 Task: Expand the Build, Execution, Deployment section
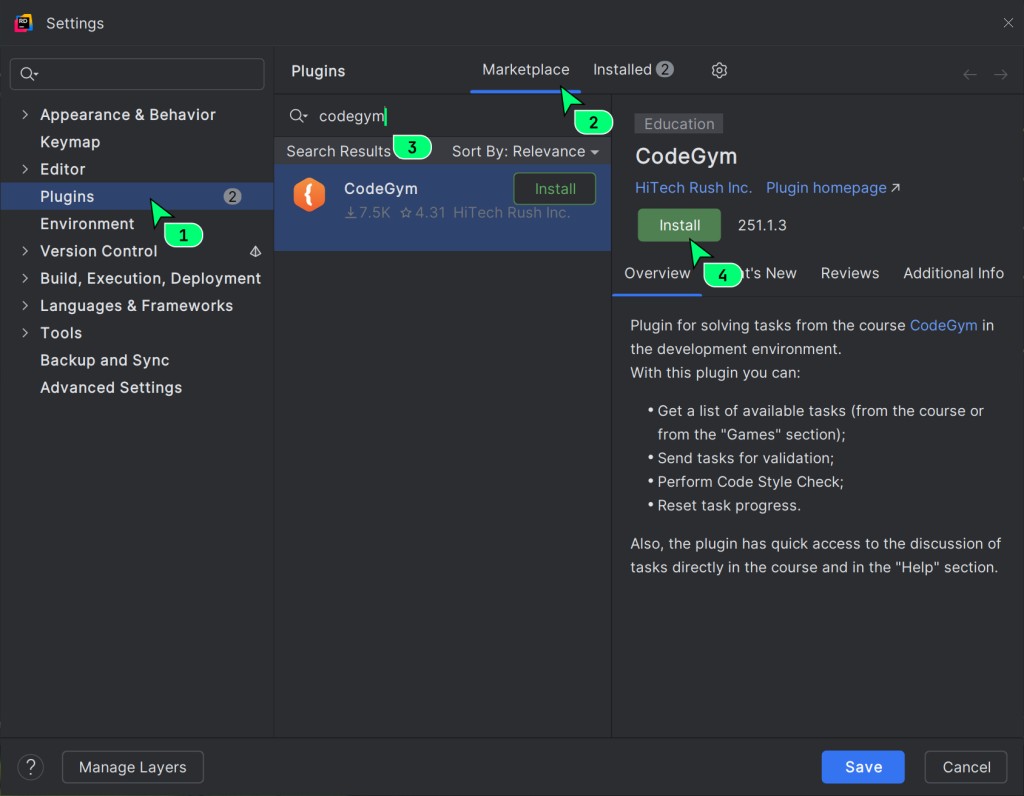(x=25, y=279)
